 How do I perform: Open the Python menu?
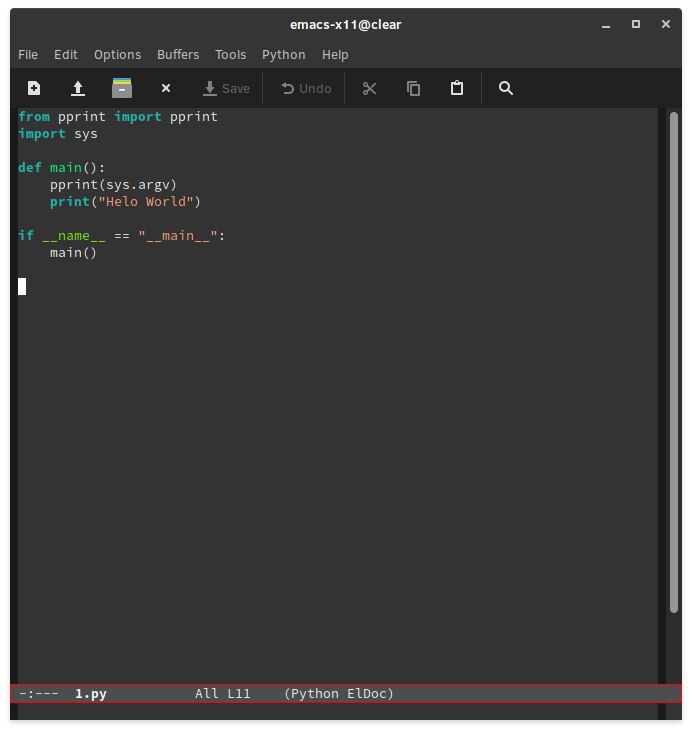[284, 55]
